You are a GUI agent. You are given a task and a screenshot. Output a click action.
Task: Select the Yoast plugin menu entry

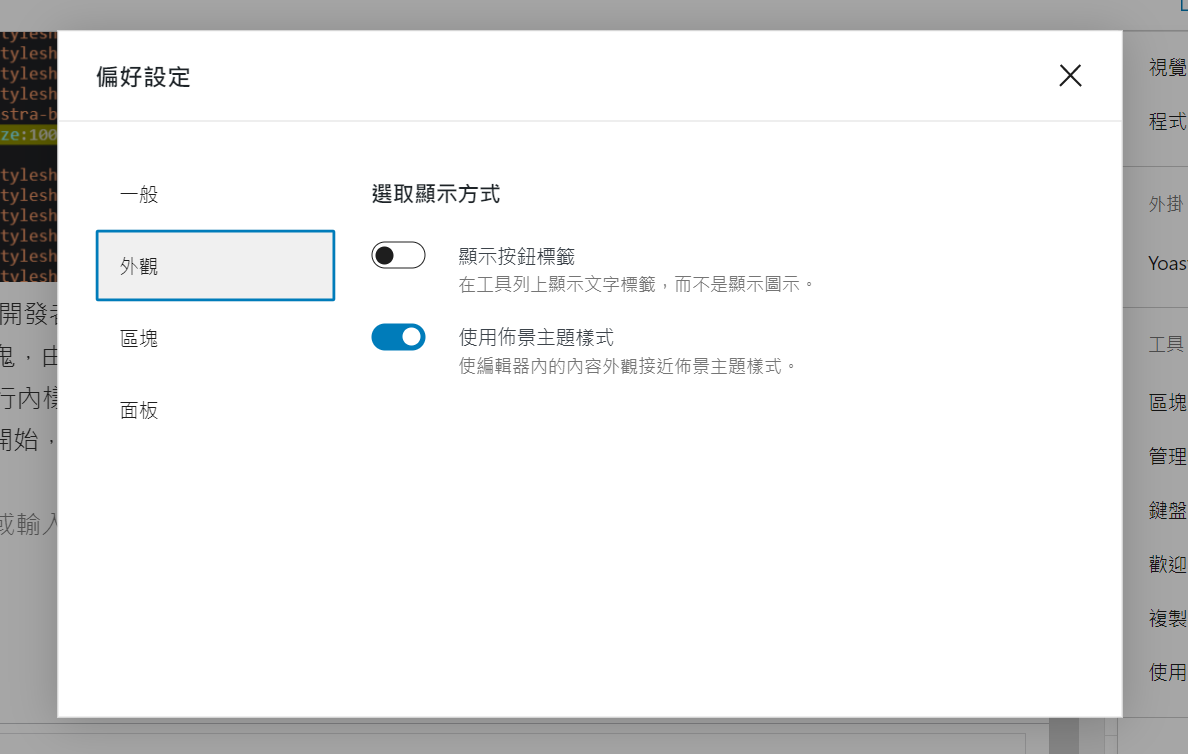(x=1168, y=264)
